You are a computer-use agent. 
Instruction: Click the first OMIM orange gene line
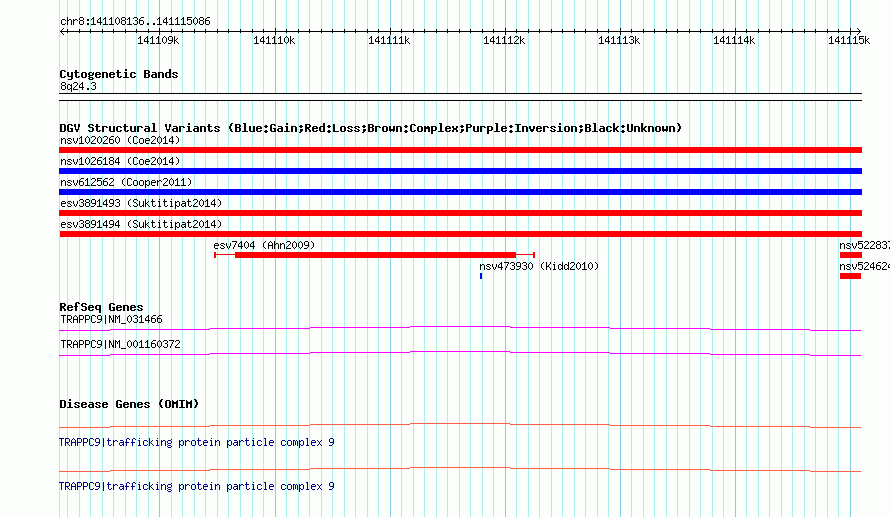point(460,425)
